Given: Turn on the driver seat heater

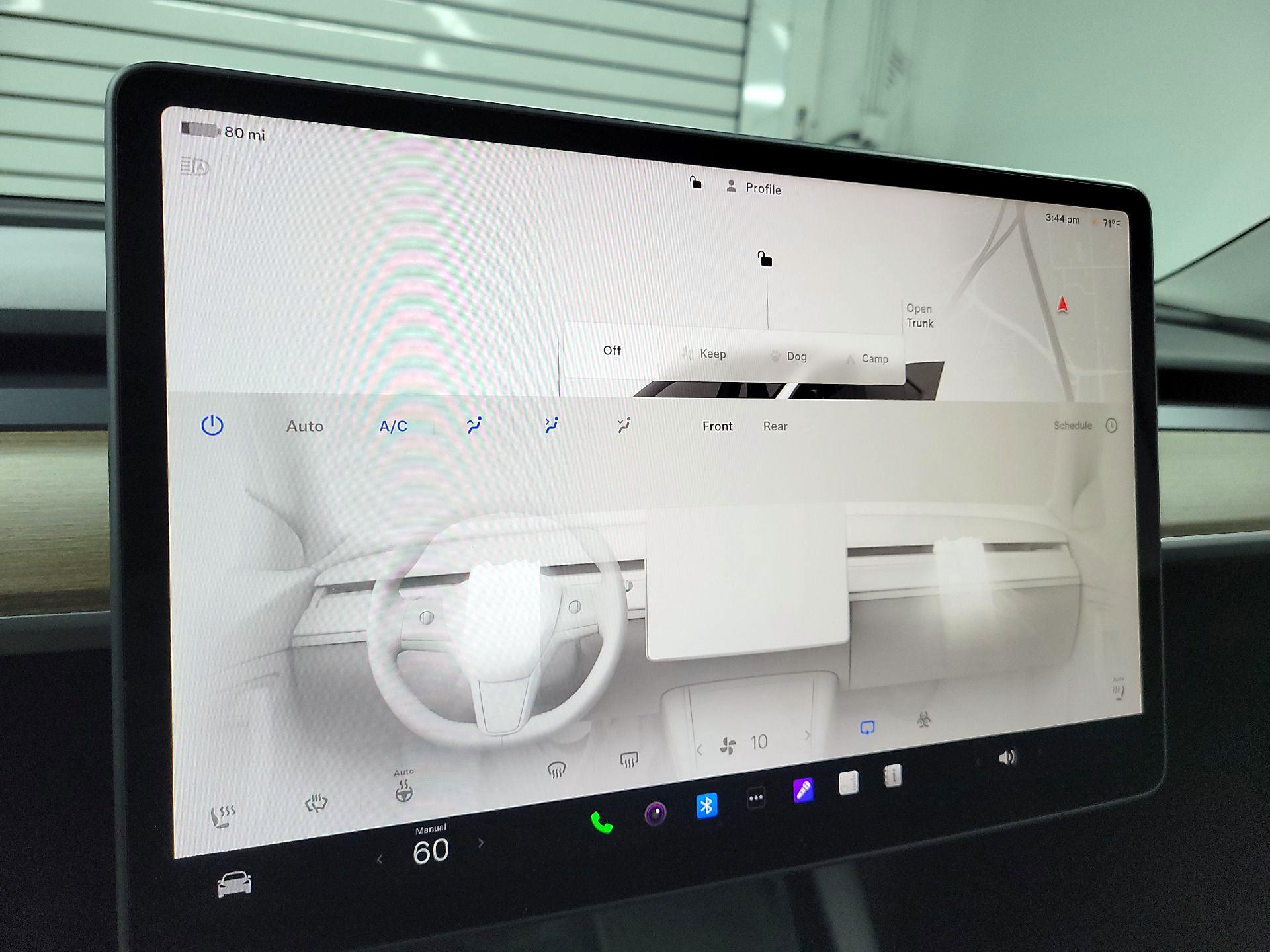Looking at the screenshot, I should coord(222,817).
